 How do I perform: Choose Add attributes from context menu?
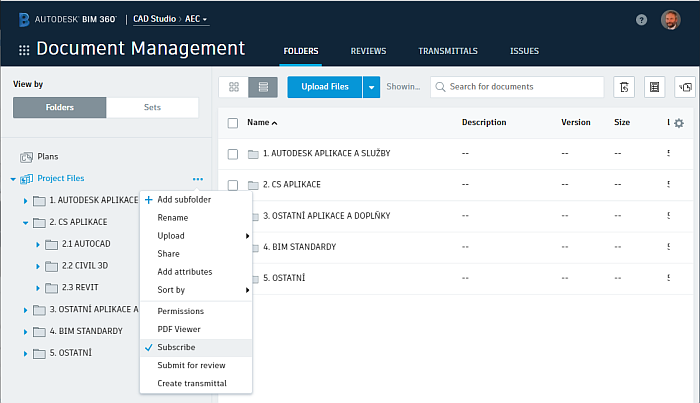[x=196, y=272]
